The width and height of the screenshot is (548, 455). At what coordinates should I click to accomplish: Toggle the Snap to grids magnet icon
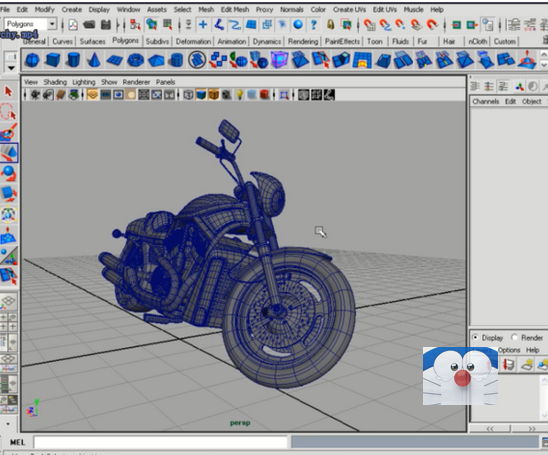369,24
